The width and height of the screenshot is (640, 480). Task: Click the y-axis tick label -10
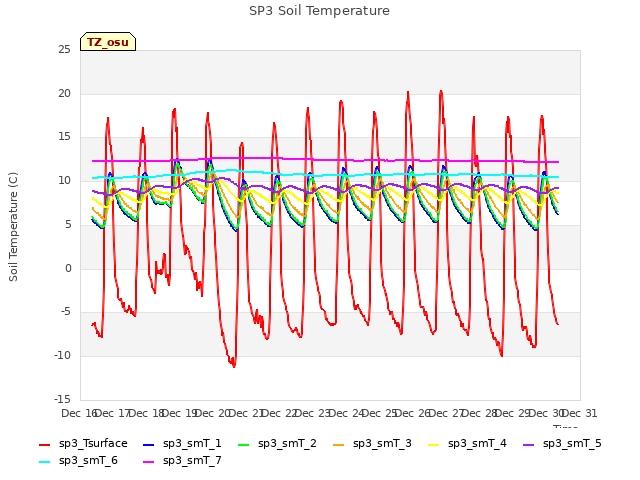pos(63,356)
